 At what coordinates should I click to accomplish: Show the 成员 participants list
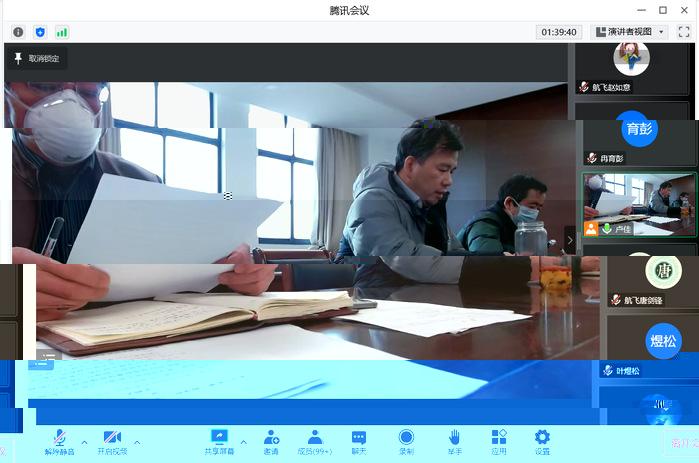tap(315, 441)
